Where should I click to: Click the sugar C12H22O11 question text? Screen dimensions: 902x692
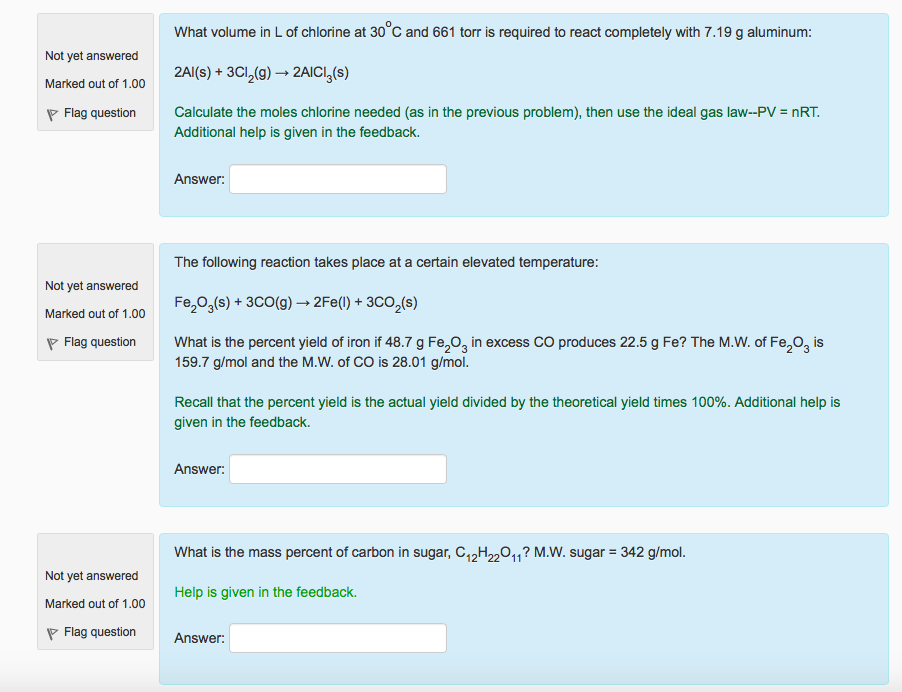point(430,553)
